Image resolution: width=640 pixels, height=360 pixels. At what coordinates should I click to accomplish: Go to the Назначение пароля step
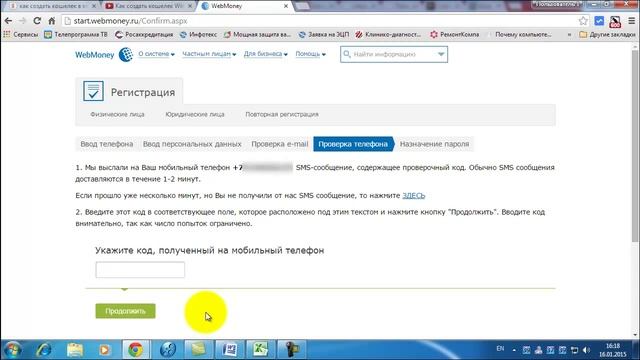coord(434,144)
